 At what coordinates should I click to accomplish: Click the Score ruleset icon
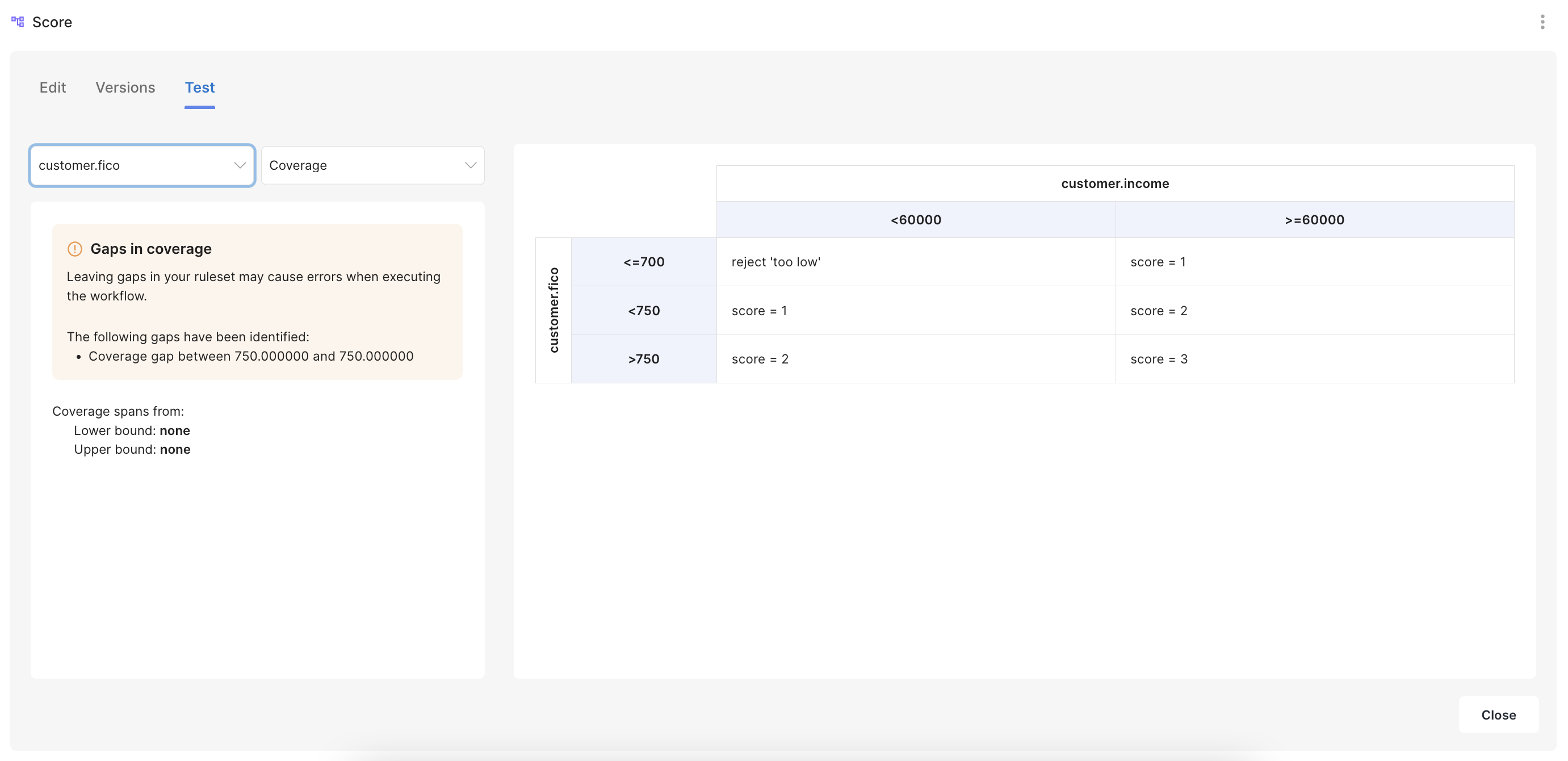18,22
